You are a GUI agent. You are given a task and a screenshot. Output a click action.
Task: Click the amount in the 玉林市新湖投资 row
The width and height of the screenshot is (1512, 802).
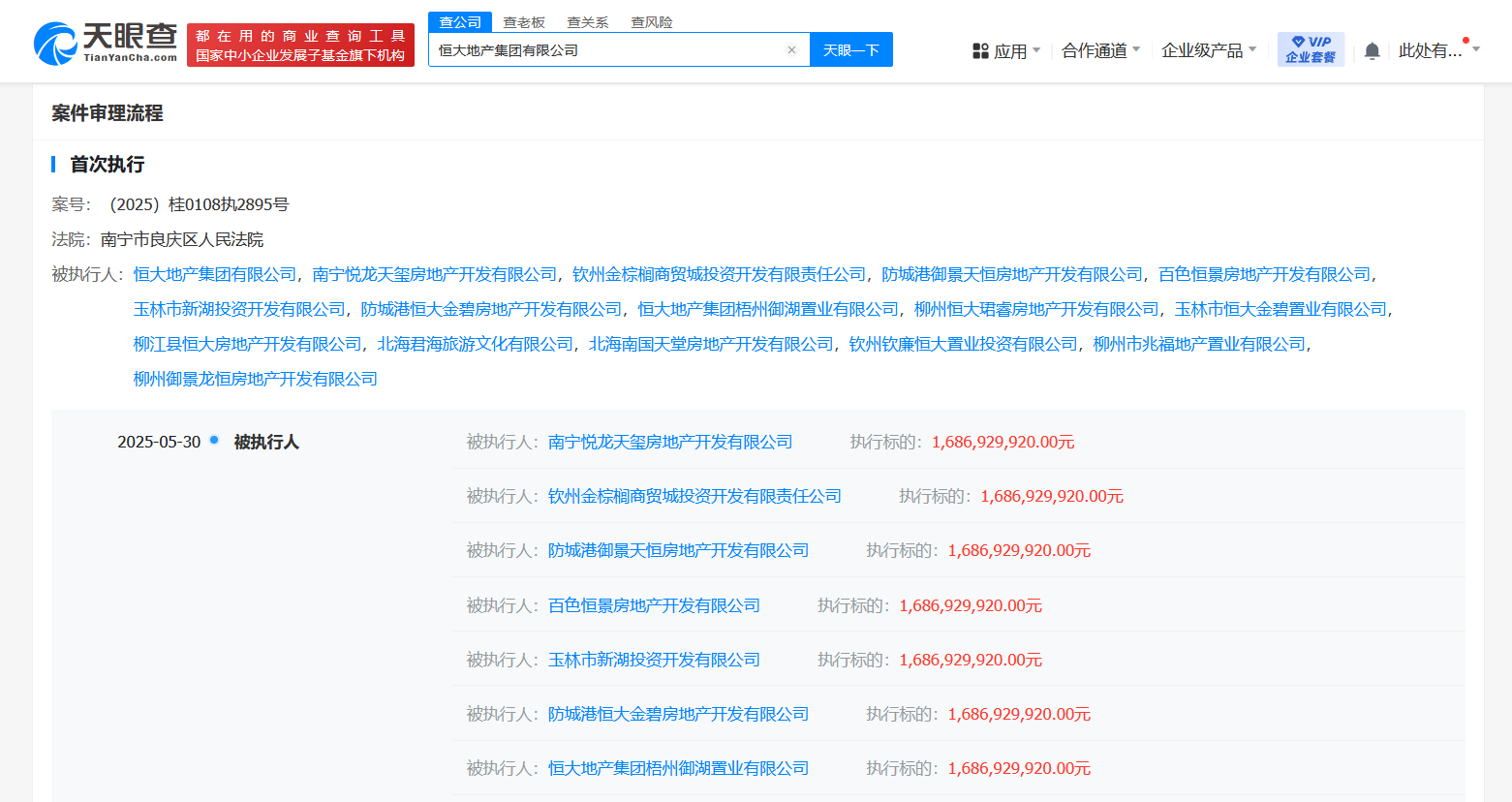coord(971,660)
